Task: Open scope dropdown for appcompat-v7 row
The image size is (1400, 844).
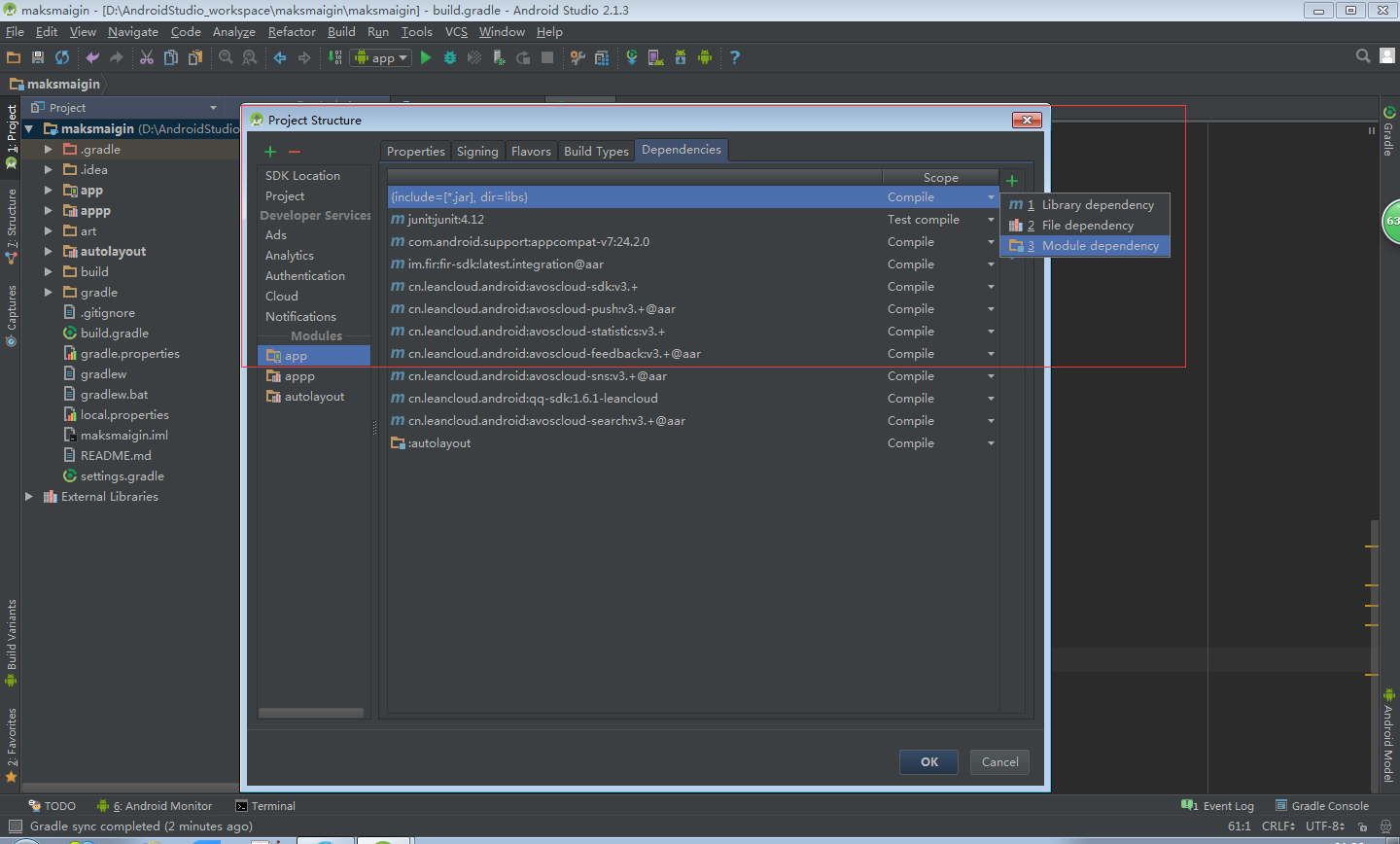Action: [991, 242]
